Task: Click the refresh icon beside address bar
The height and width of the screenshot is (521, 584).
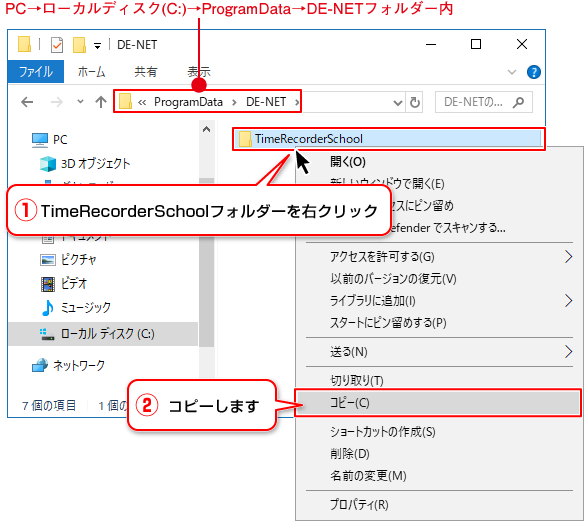Action: (x=415, y=102)
